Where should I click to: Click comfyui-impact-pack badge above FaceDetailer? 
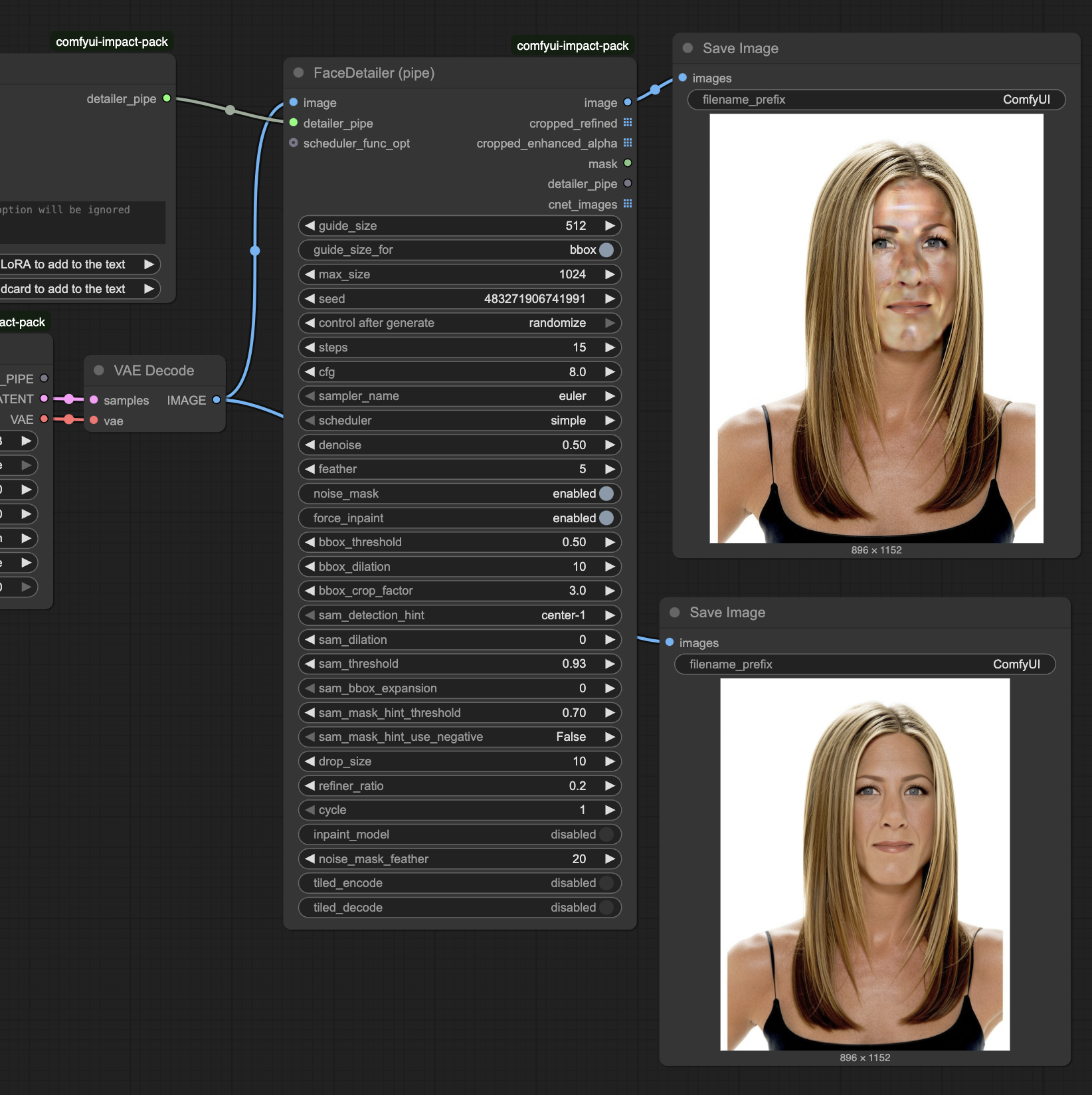[x=573, y=45]
